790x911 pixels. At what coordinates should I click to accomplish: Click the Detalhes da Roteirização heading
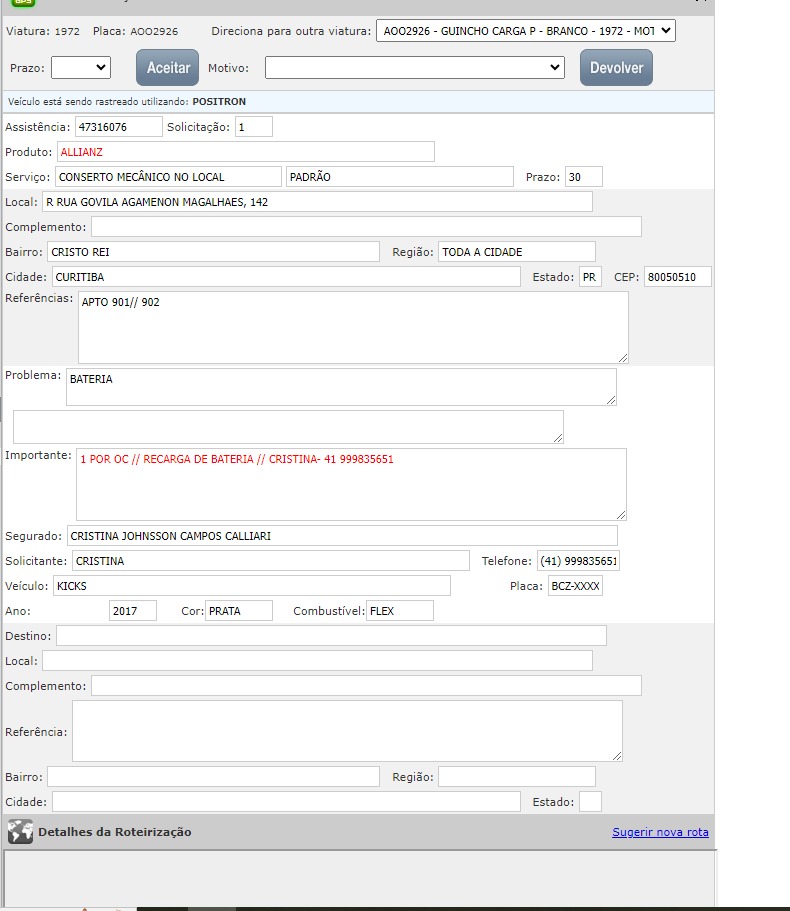point(114,832)
